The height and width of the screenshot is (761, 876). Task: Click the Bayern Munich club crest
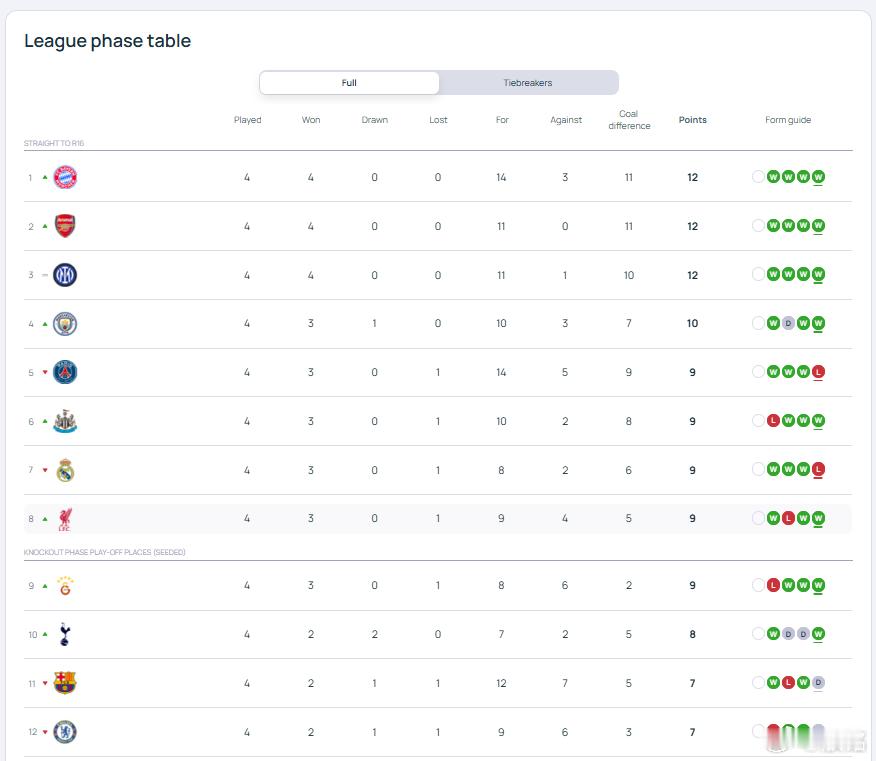pos(65,178)
